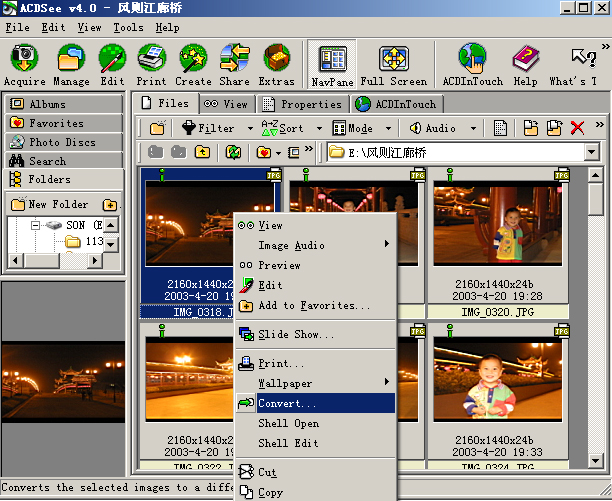Choose Shell Open in context menu
The image size is (612, 501).
[315, 423]
